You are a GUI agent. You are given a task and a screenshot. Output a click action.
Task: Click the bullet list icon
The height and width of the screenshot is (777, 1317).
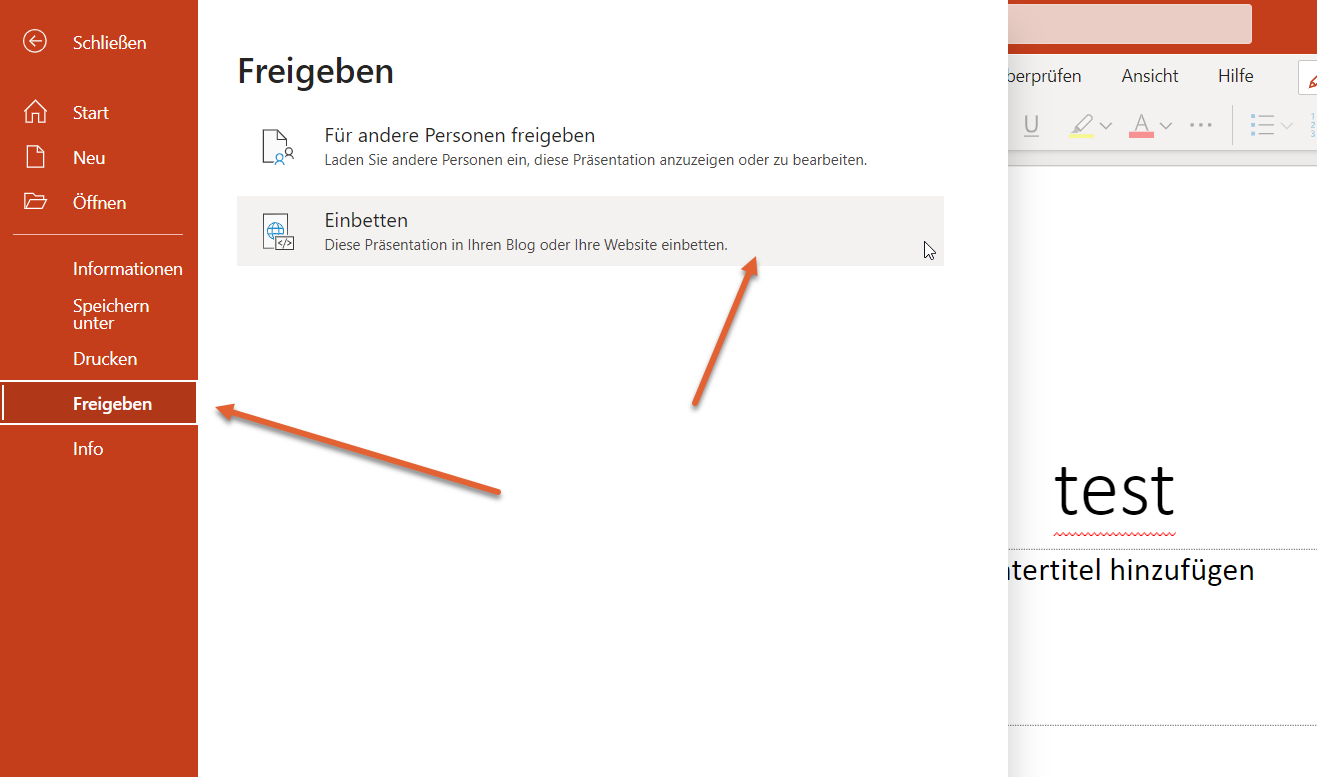[1262, 125]
